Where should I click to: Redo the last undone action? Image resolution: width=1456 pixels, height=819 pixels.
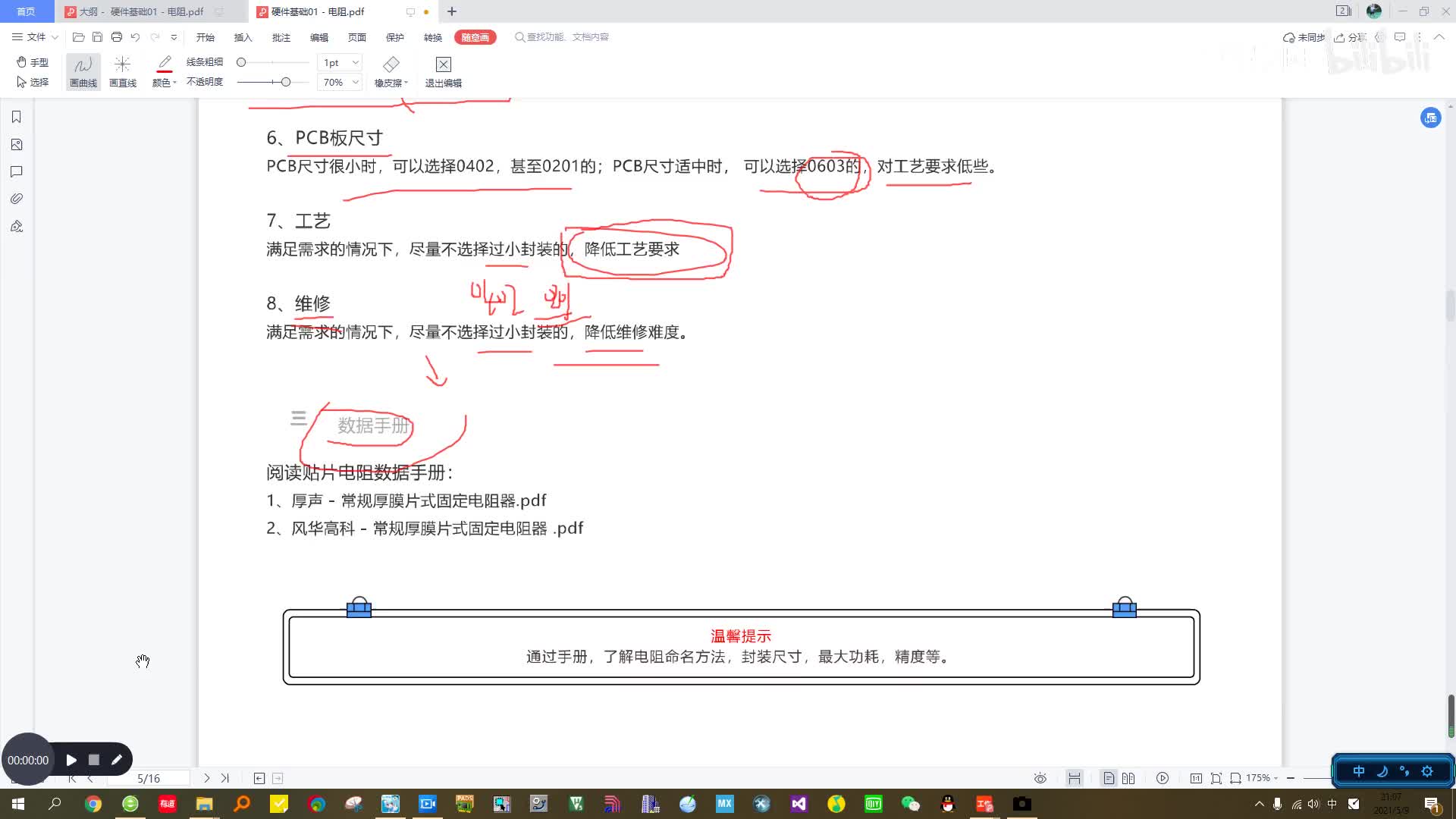[155, 36]
